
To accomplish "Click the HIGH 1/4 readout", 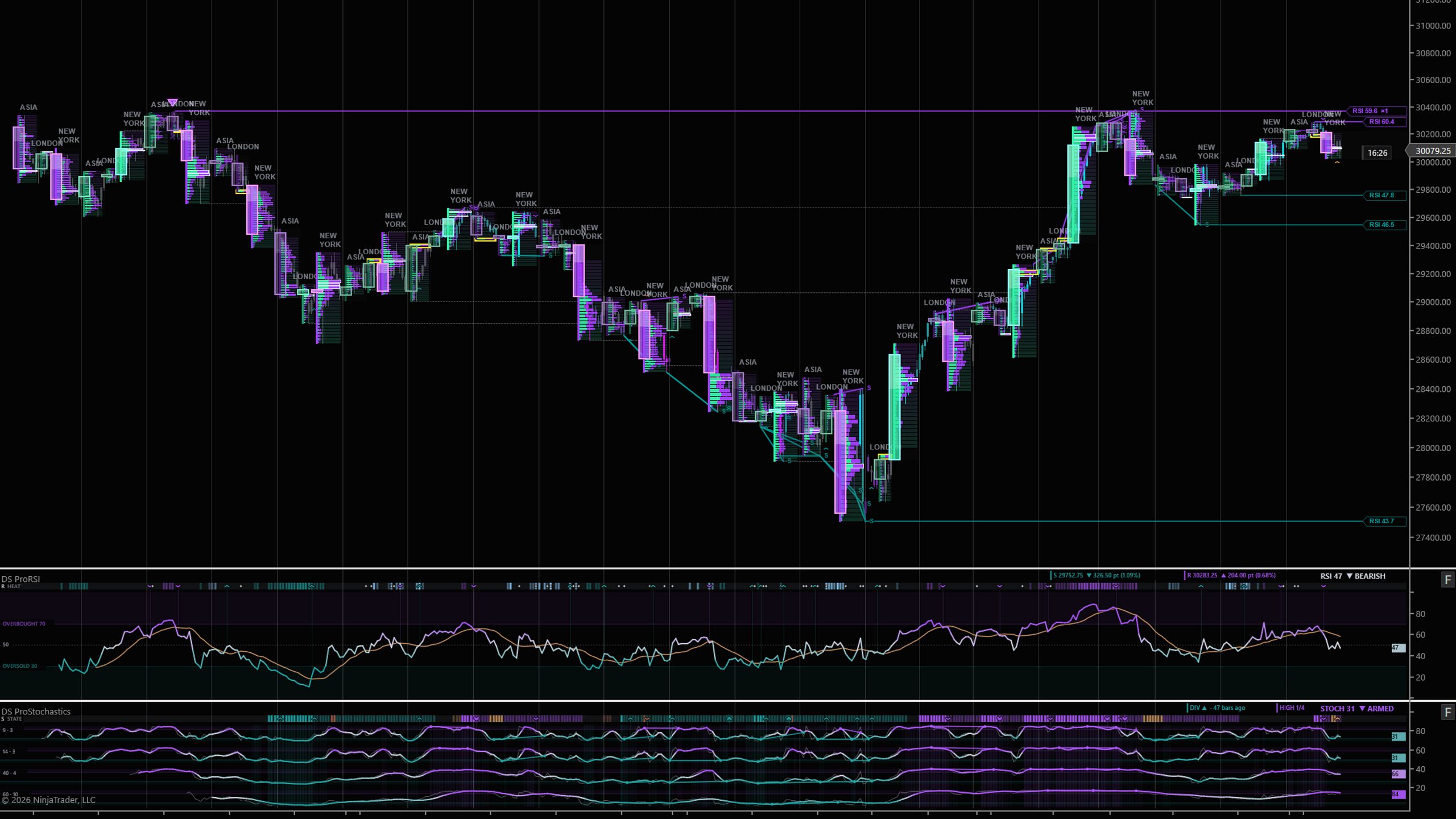I will tap(1290, 708).
